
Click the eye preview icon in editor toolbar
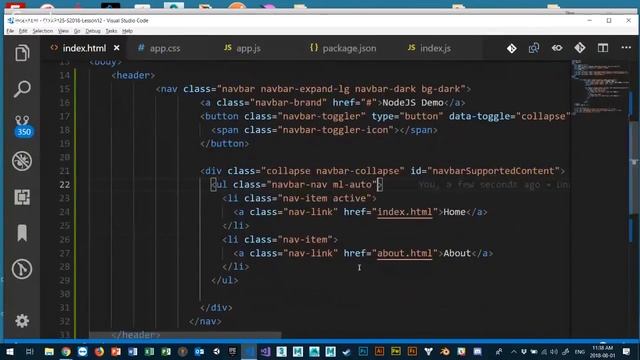[557, 48]
